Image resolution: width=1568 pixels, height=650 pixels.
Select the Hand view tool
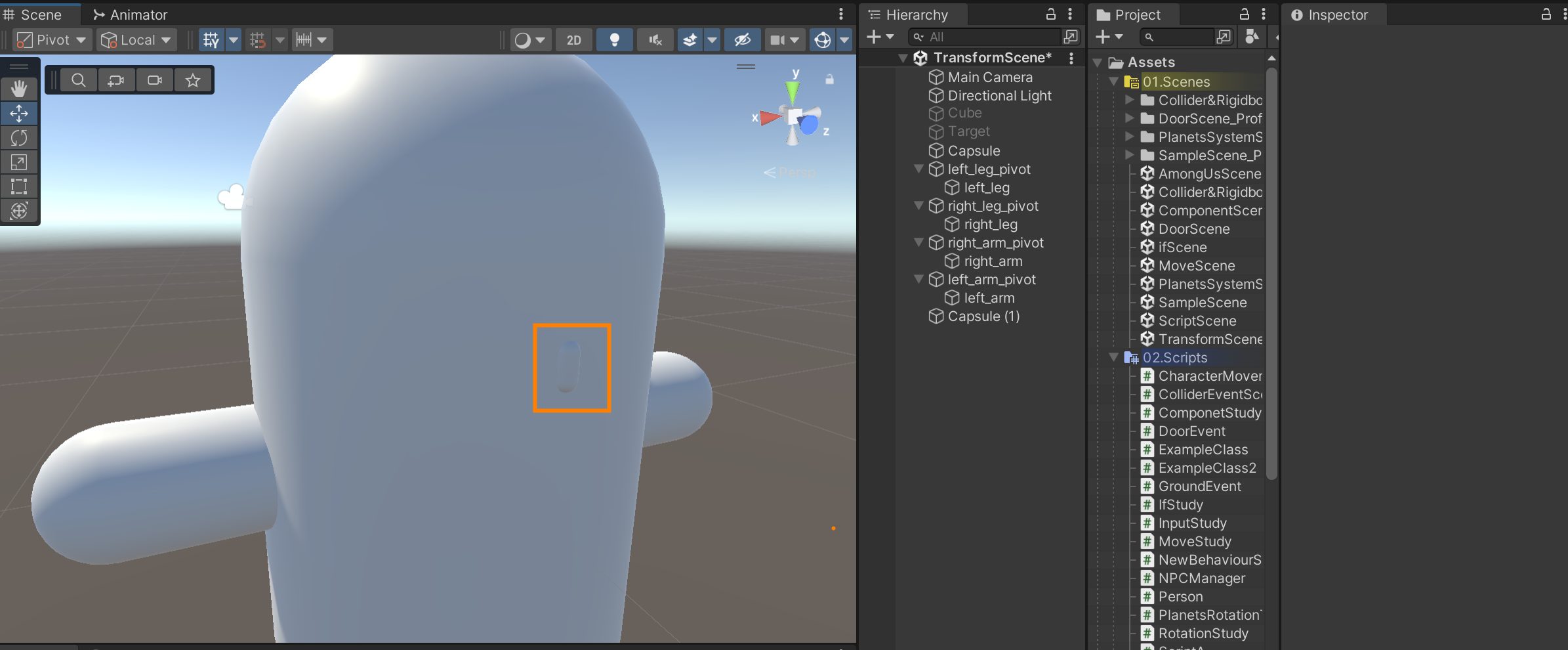click(x=19, y=89)
